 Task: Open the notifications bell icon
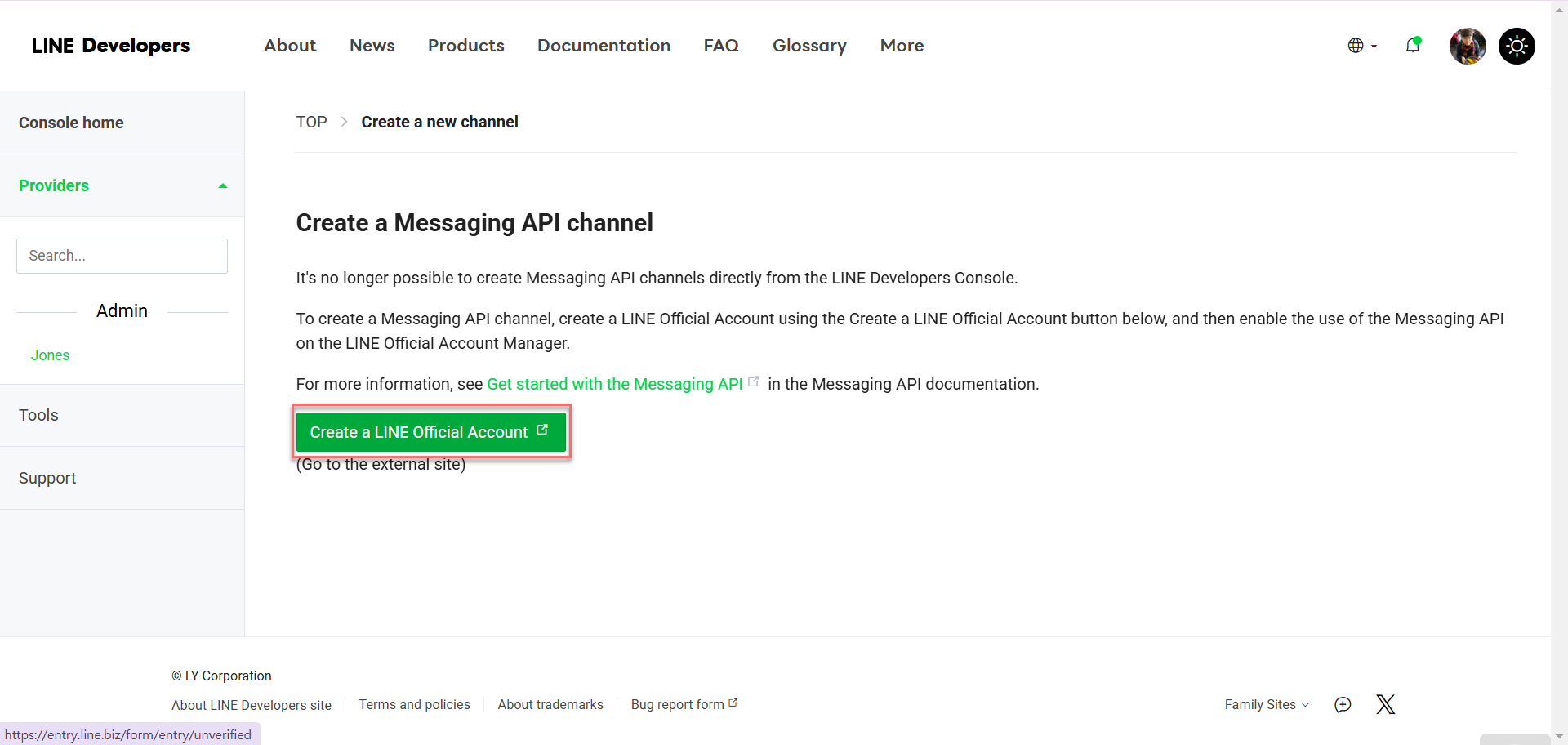point(1413,46)
